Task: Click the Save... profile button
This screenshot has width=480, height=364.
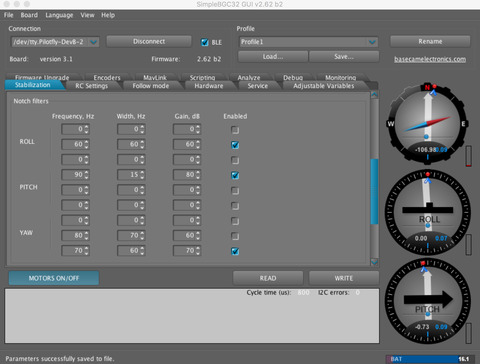Action: coord(344,57)
